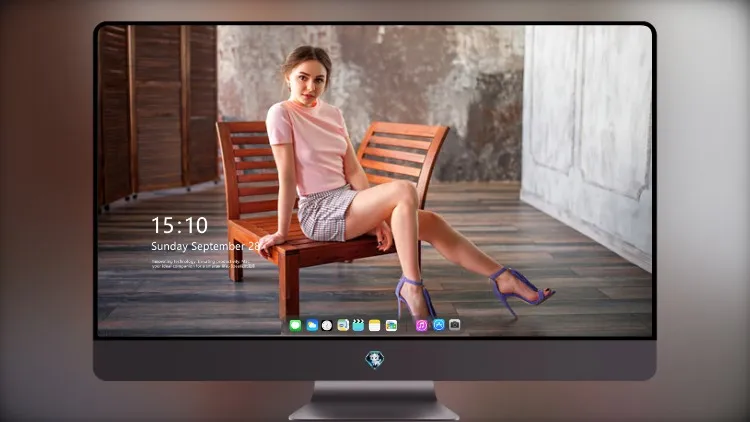Open the yellow Notes app in the dock
This screenshot has width=750, height=422.
pyautogui.click(x=375, y=325)
